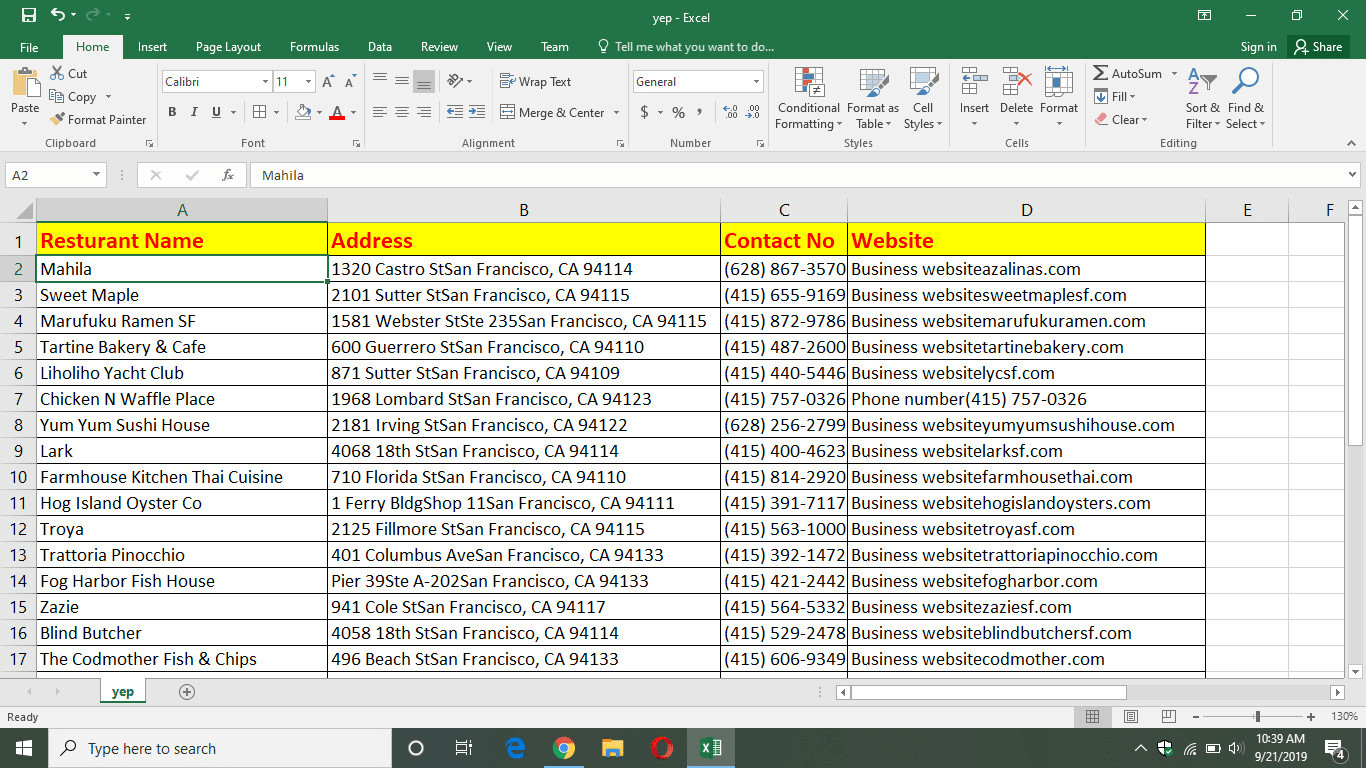The image size is (1366, 768).
Task: Click the zoom slider handle
Action: click(1257, 717)
